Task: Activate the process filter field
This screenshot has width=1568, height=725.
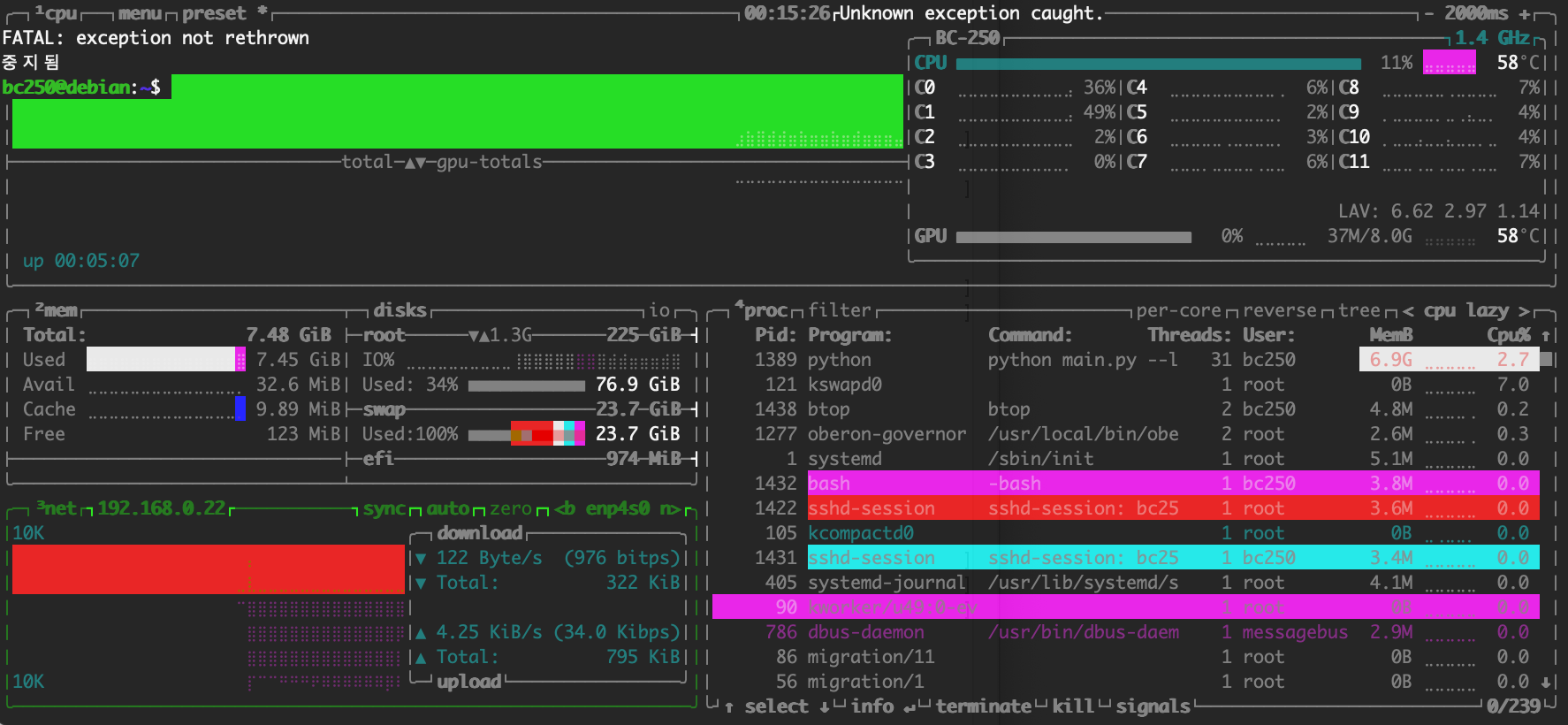Action: click(840, 310)
